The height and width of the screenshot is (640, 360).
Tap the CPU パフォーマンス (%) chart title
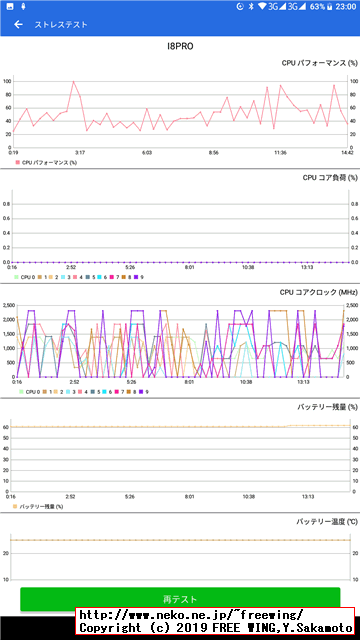(x=320, y=63)
